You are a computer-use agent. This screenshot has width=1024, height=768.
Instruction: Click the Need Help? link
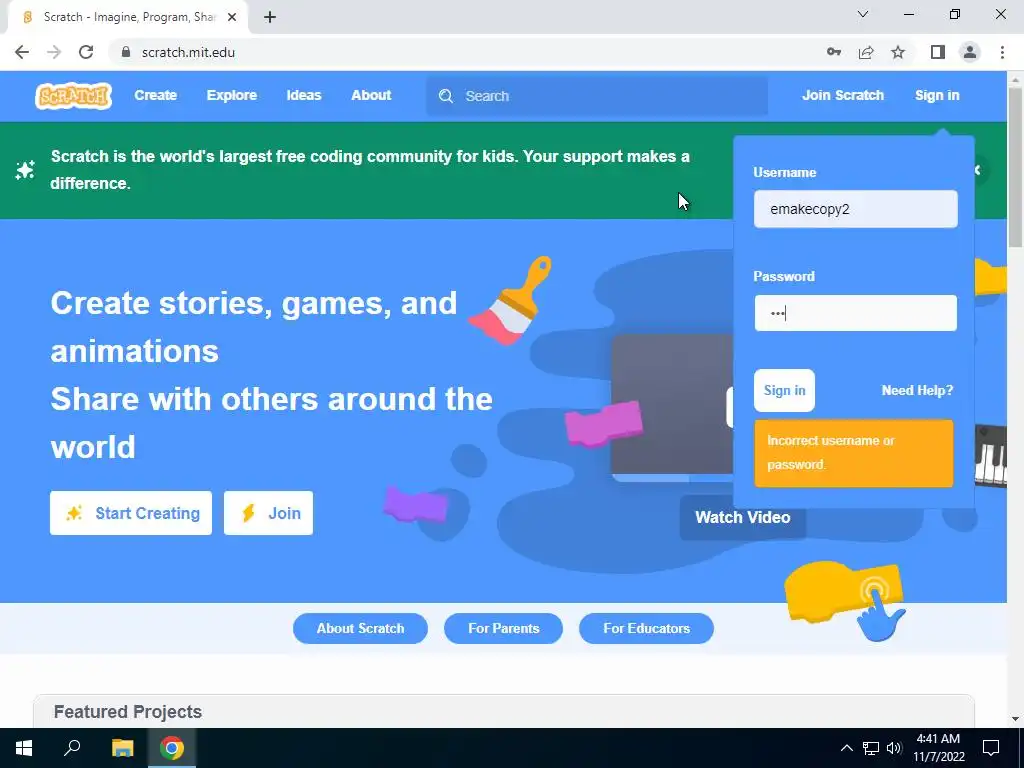coord(917,391)
